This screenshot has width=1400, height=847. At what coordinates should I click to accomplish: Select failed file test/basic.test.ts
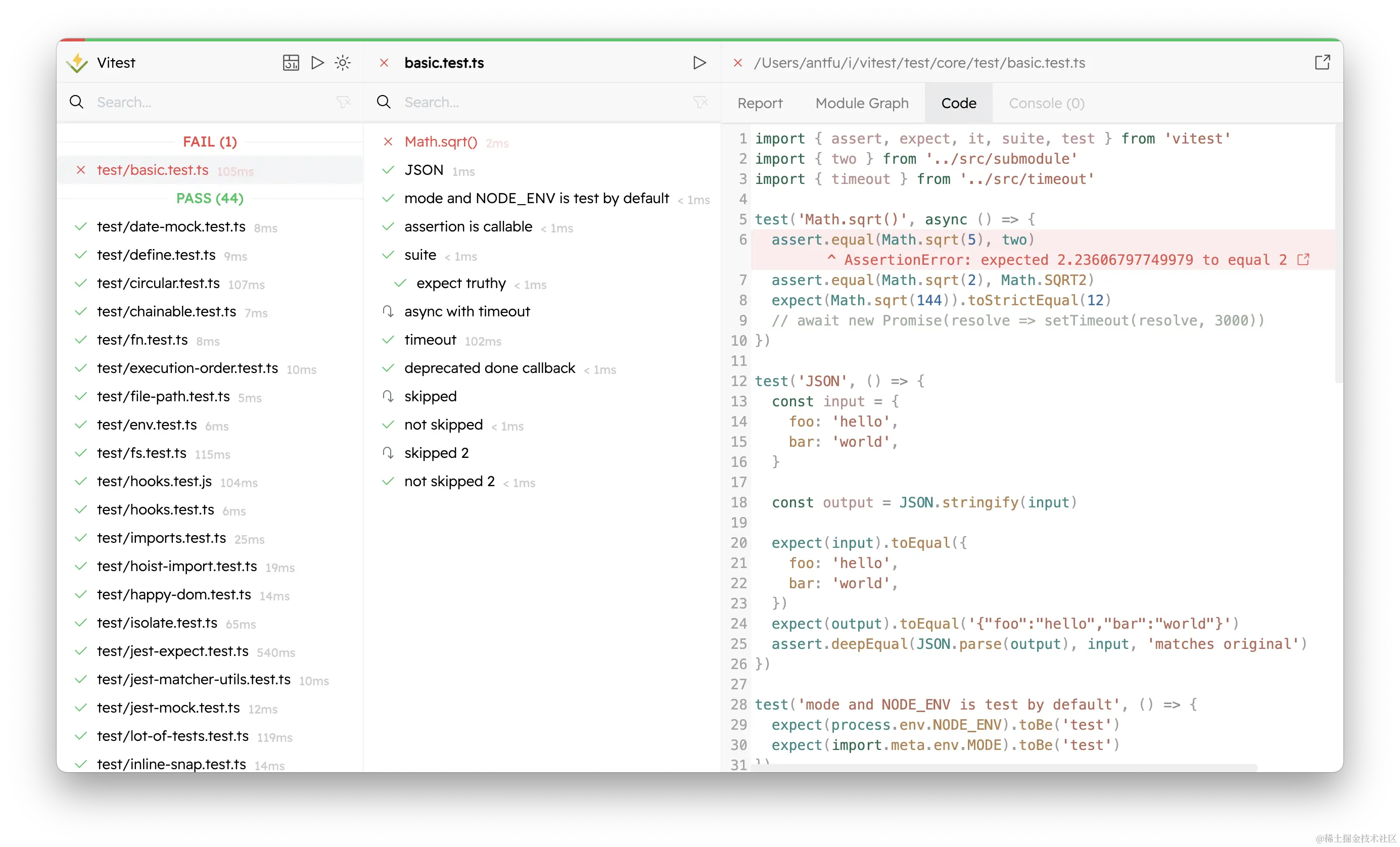(x=210, y=170)
